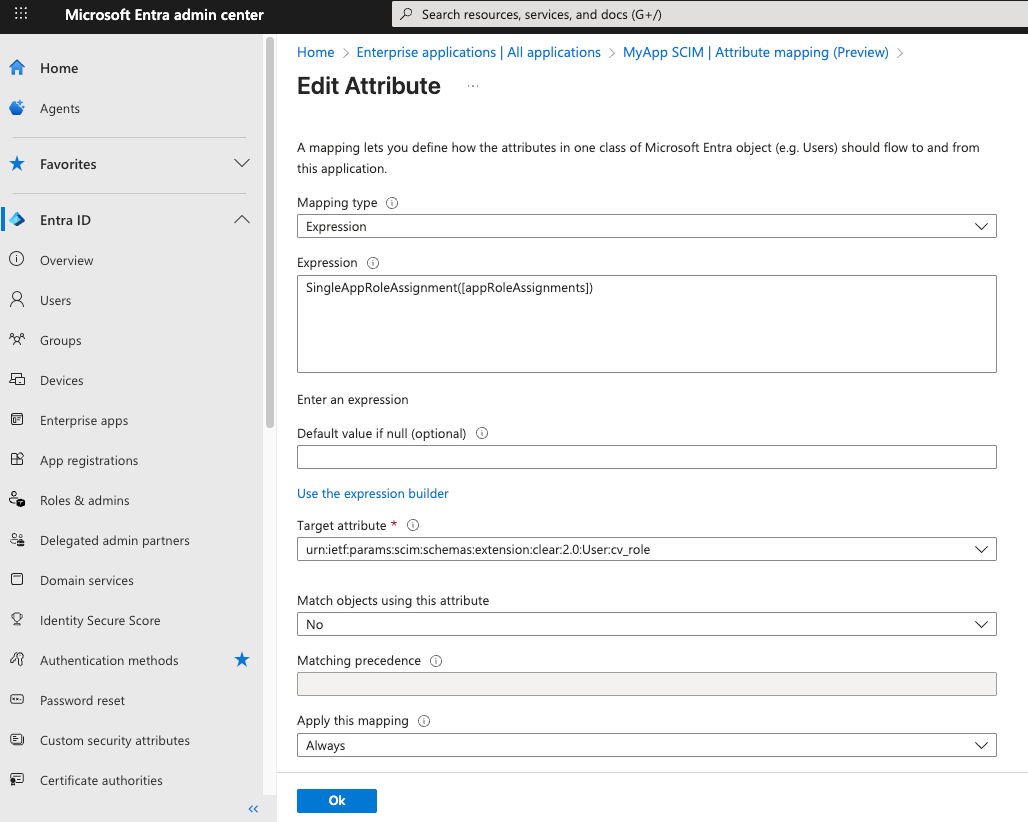Click the Identity Secure Score trophy icon
This screenshot has height=822, width=1028.
17,619
